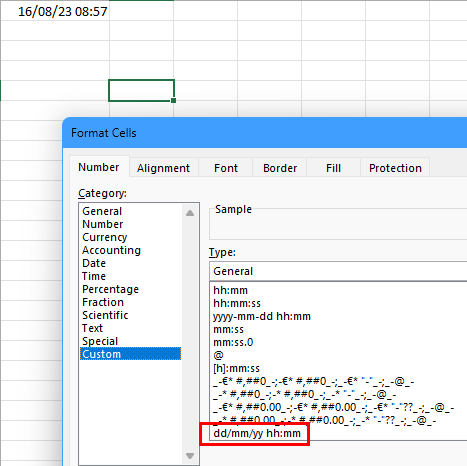
Task: Choose the yyyy-mm-dd hh:mm format
Action: 339,316
